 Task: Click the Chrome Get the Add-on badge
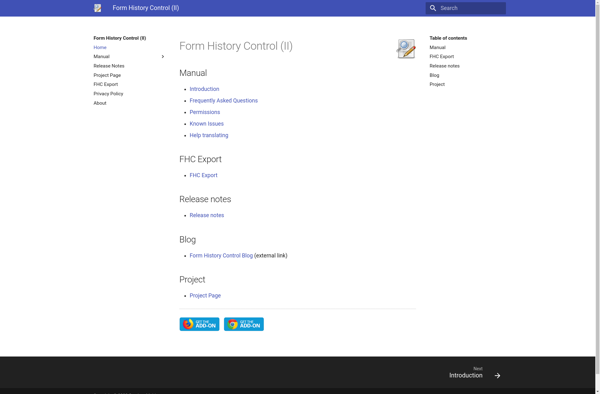click(x=244, y=324)
